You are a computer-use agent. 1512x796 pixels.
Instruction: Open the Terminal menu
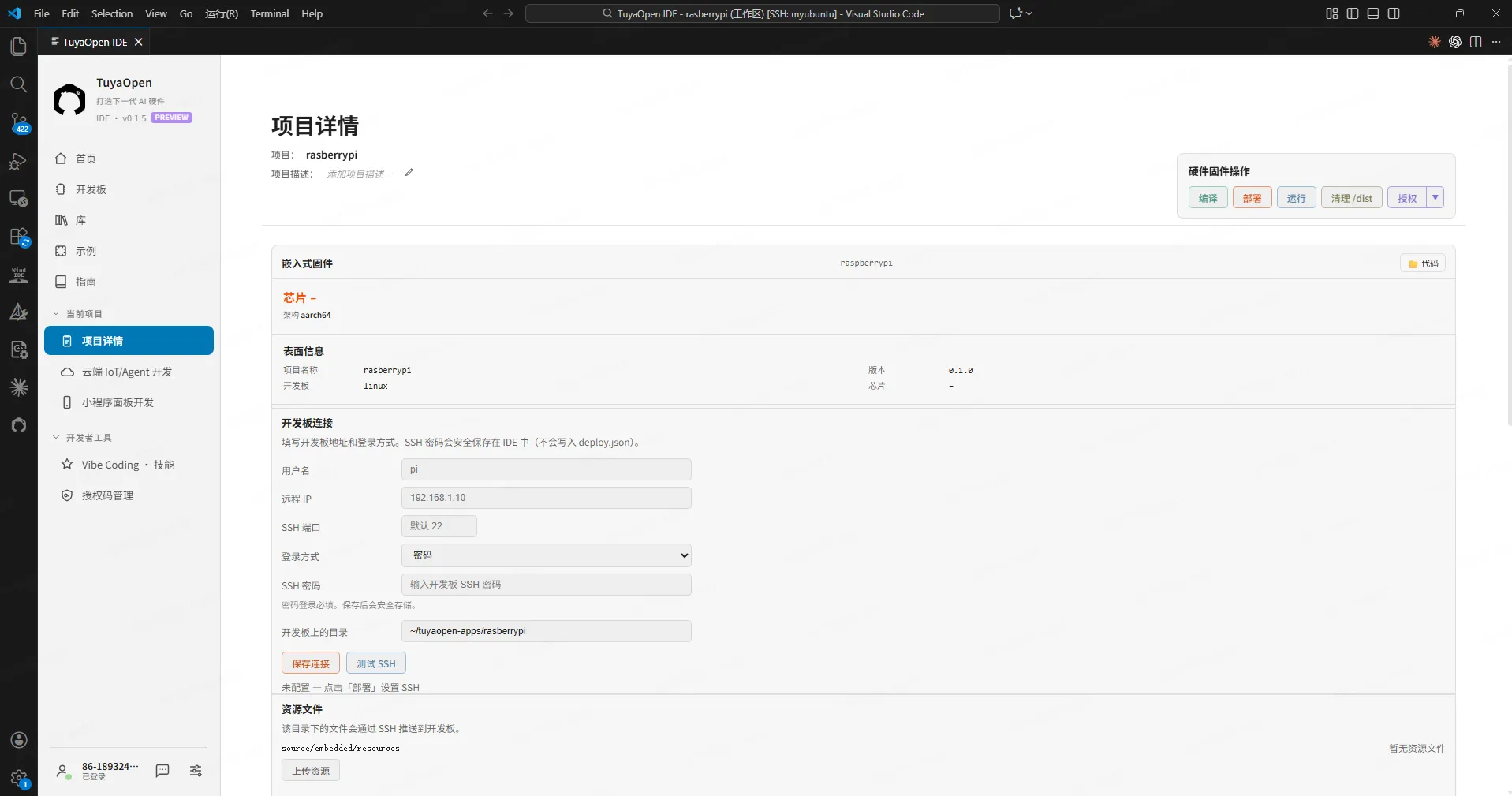tap(270, 13)
